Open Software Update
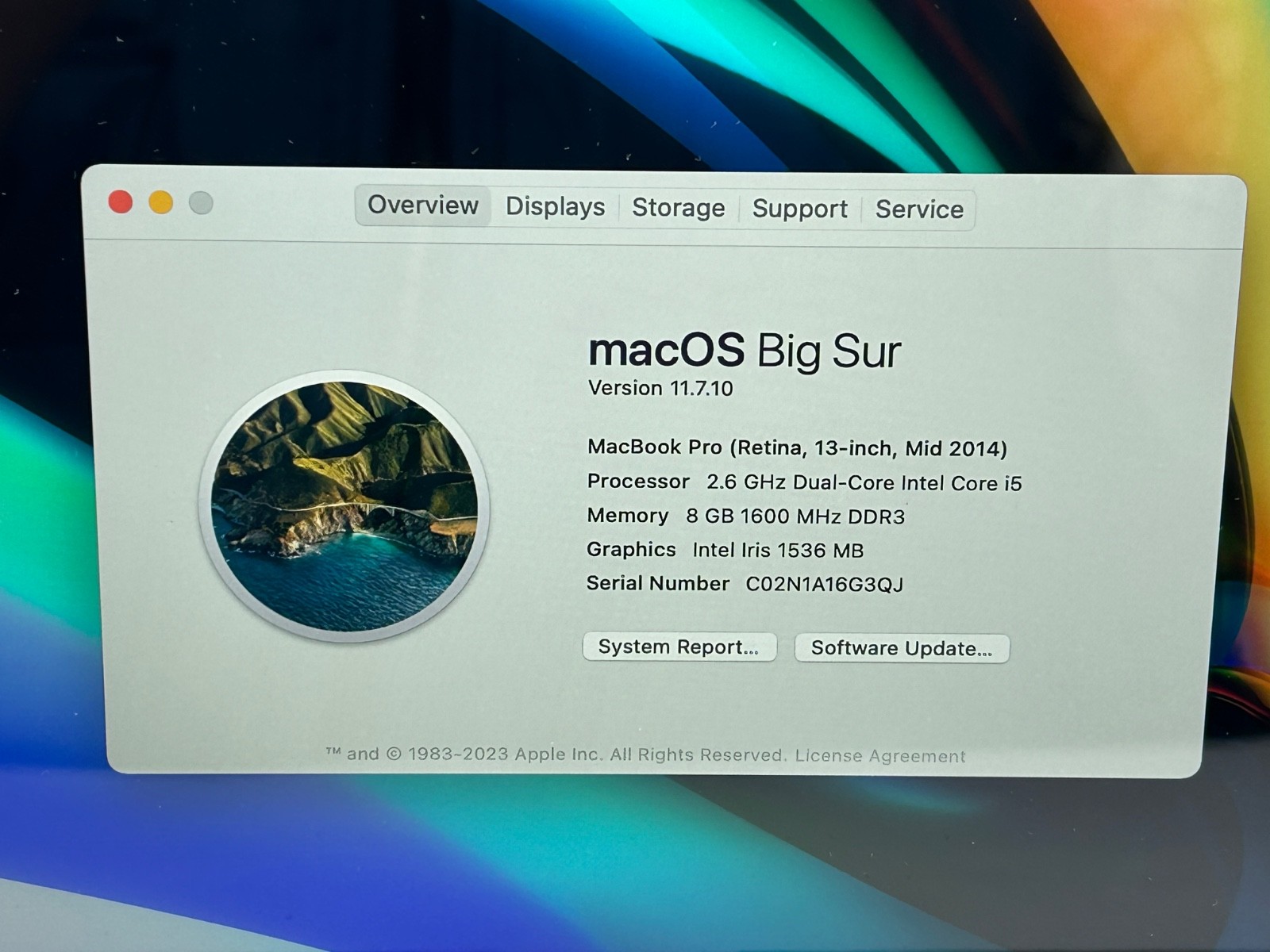 [902, 648]
